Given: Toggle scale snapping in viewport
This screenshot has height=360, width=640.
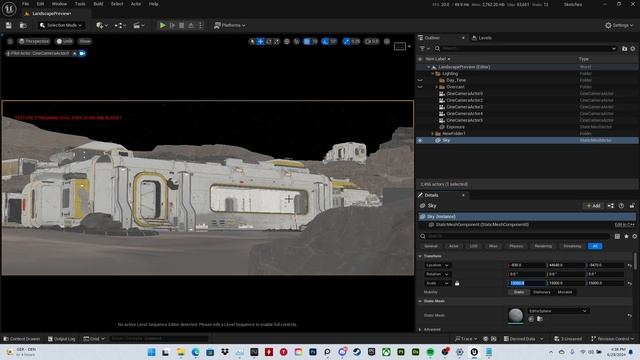Looking at the screenshot, I should tap(347, 41).
